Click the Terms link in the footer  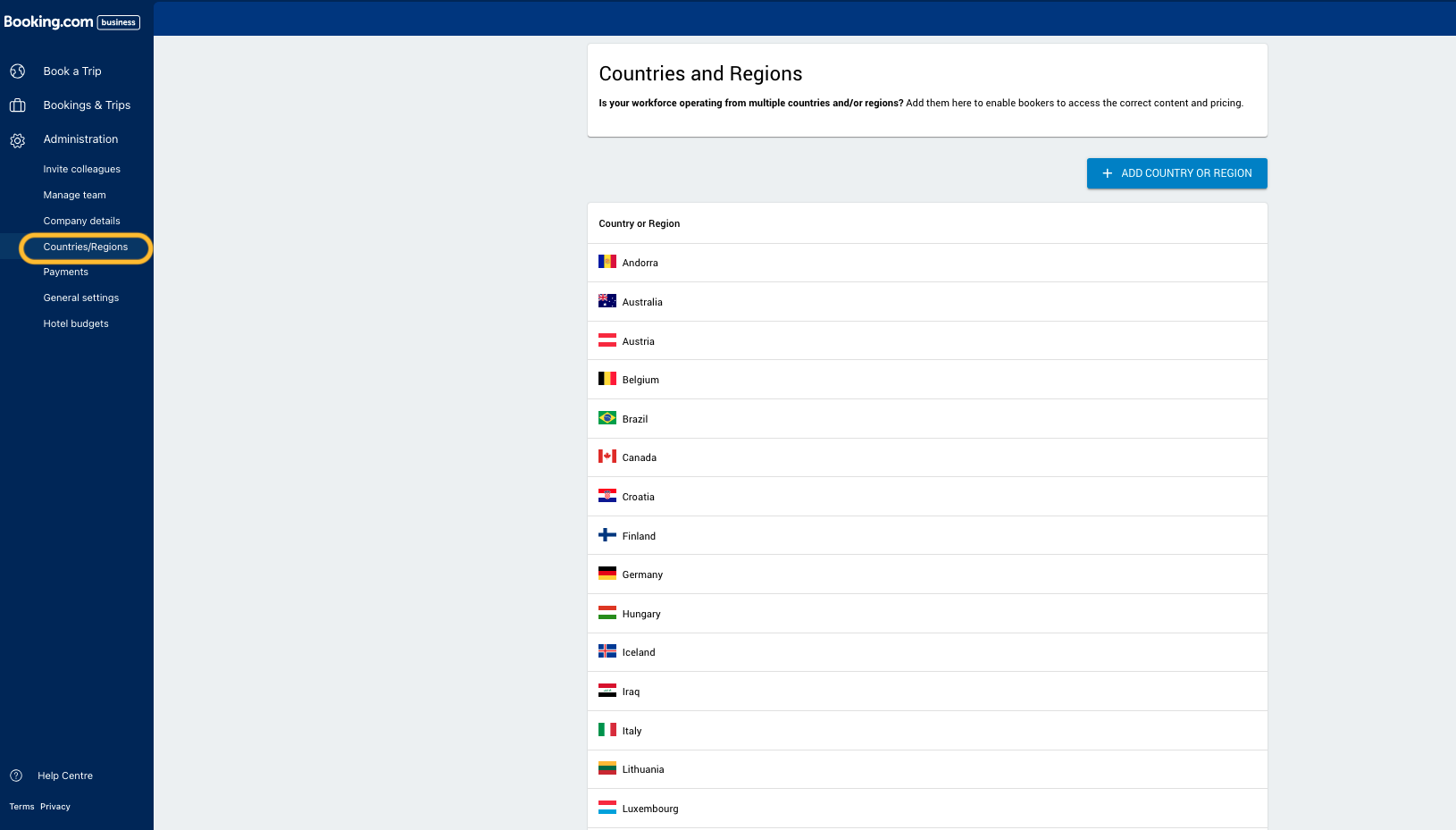[21, 807]
